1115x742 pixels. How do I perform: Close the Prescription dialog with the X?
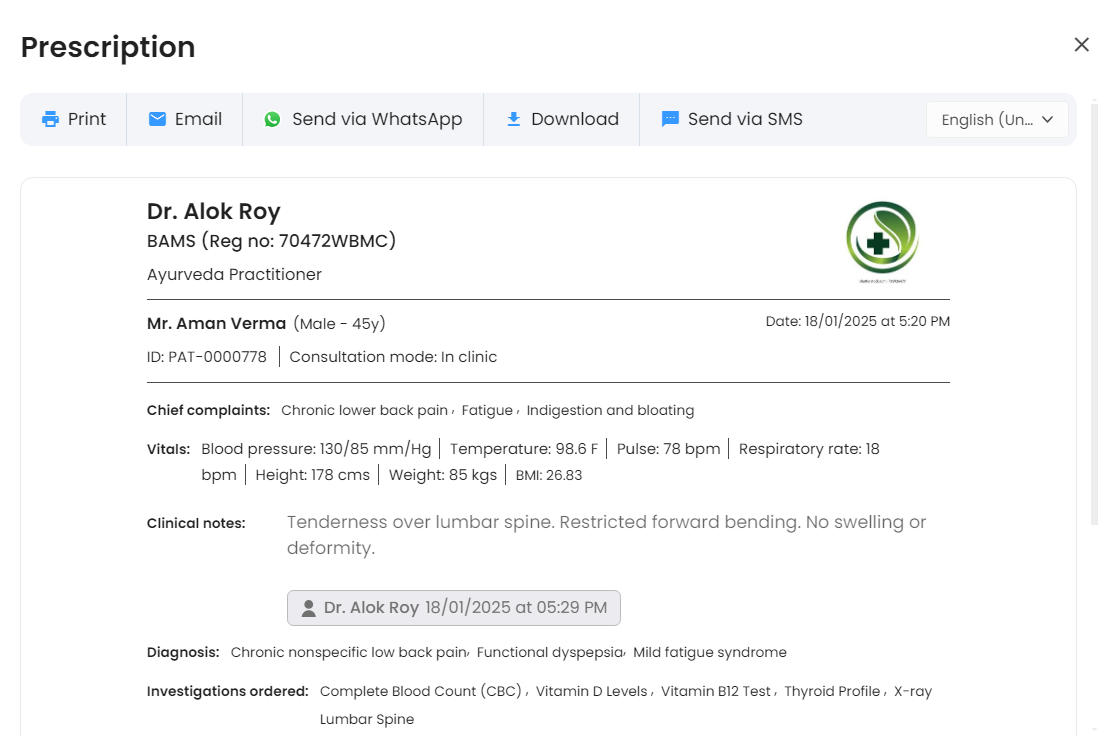(1081, 45)
